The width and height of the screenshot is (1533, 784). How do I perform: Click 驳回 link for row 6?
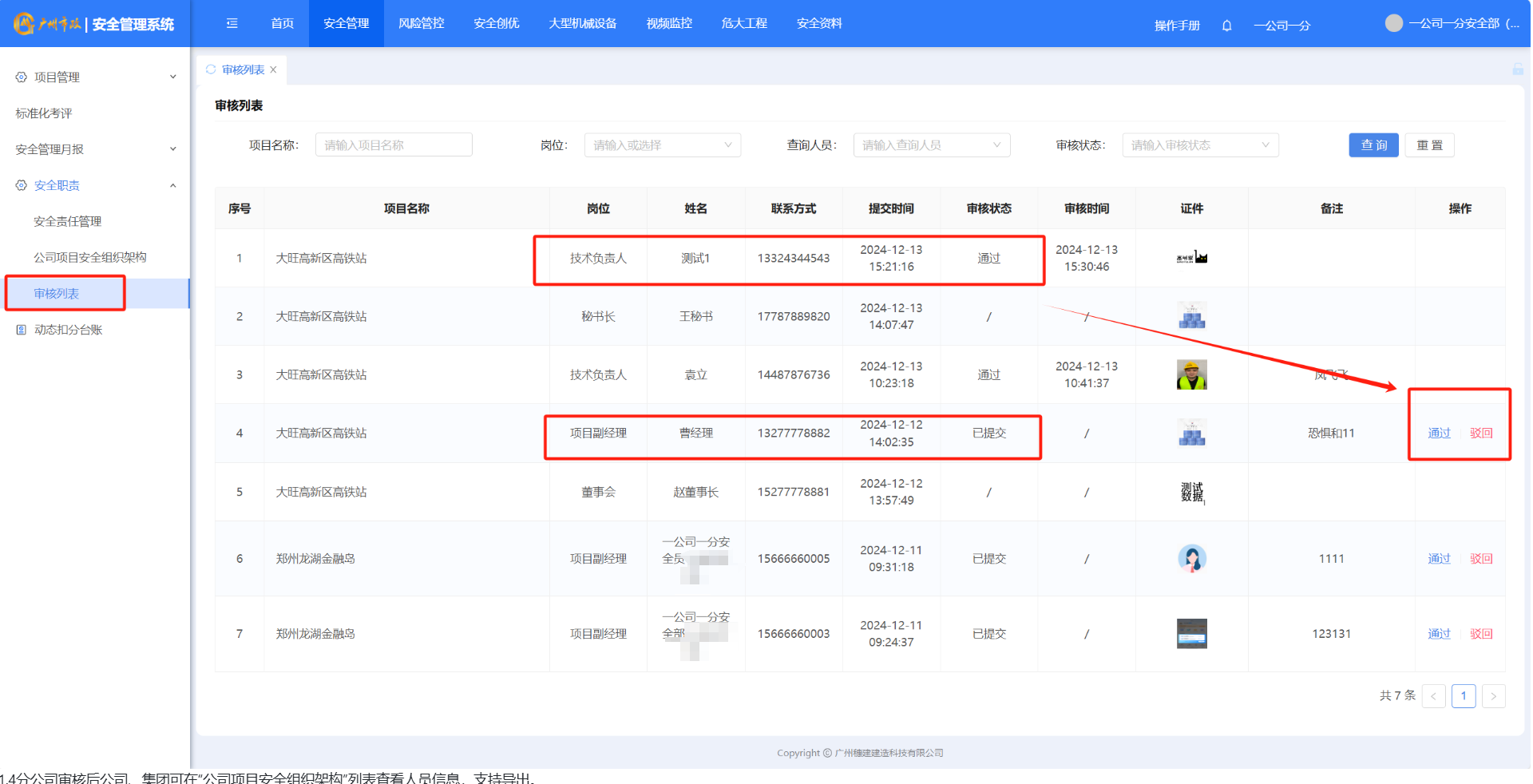(x=1481, y=559)
